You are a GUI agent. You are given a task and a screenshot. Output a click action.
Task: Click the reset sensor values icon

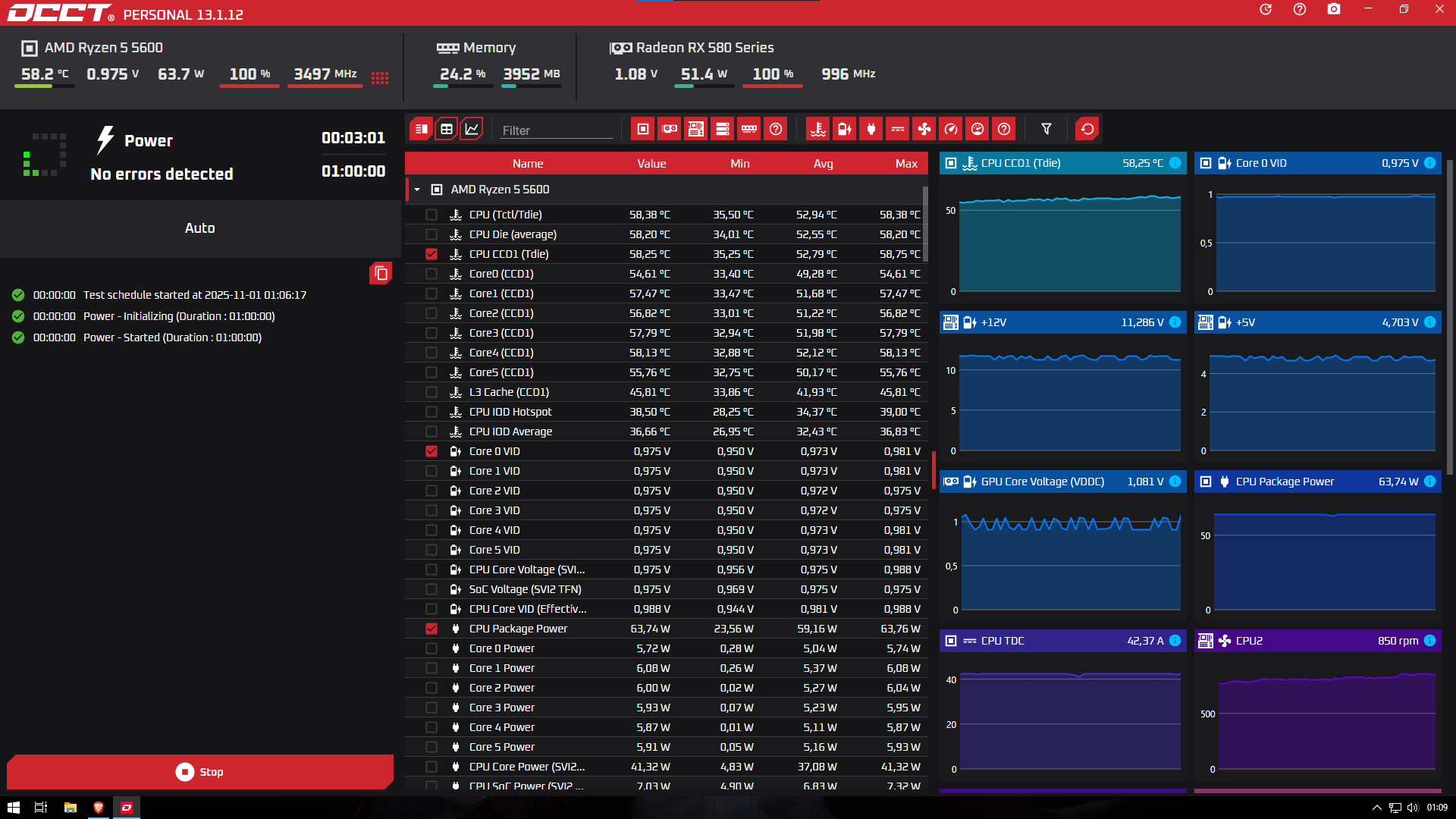pyautogui.click(x=1087, y=129)
